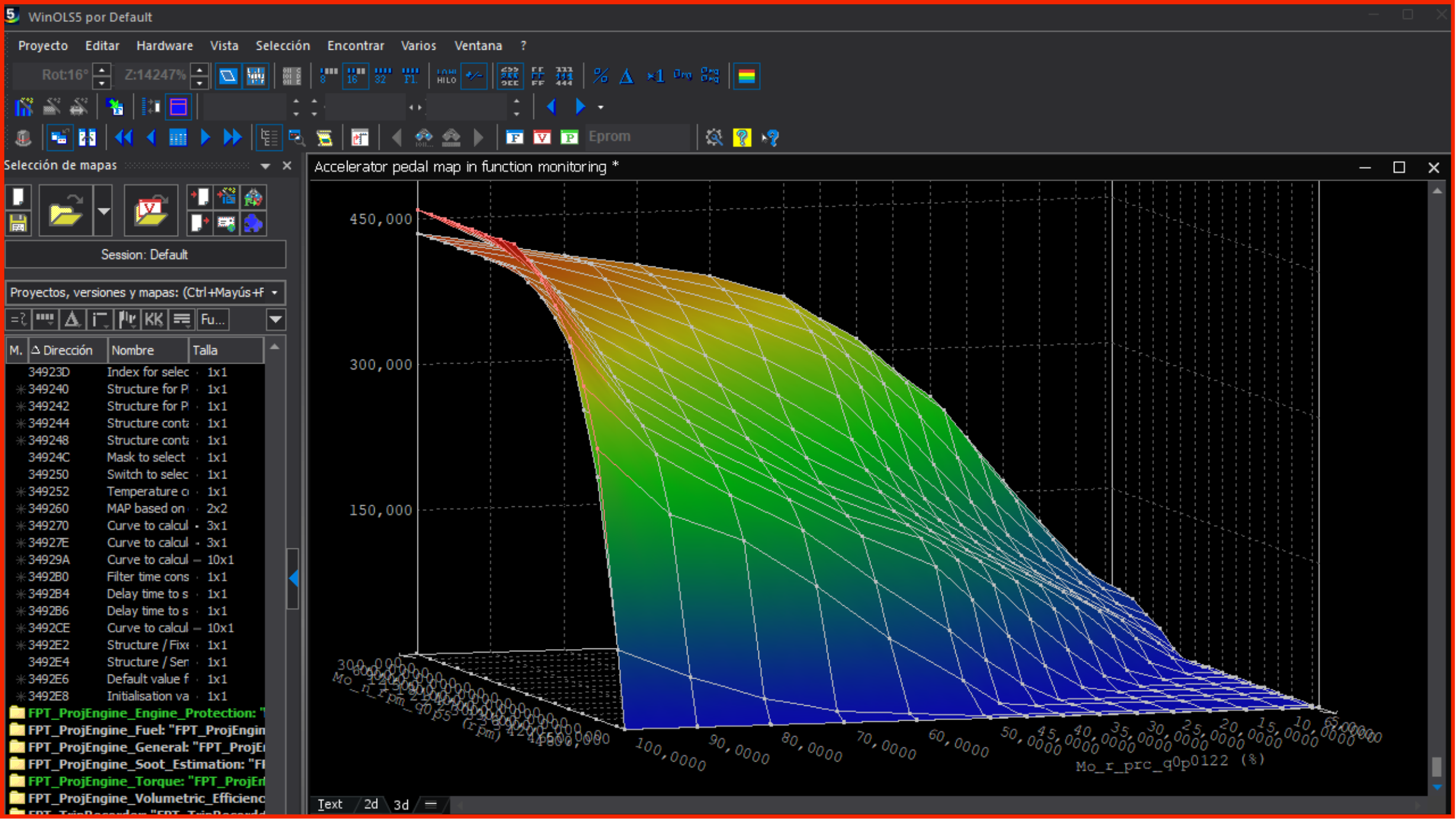Switch to the 2d view tab
The image size is (1456, 819).
coord(371,804)
